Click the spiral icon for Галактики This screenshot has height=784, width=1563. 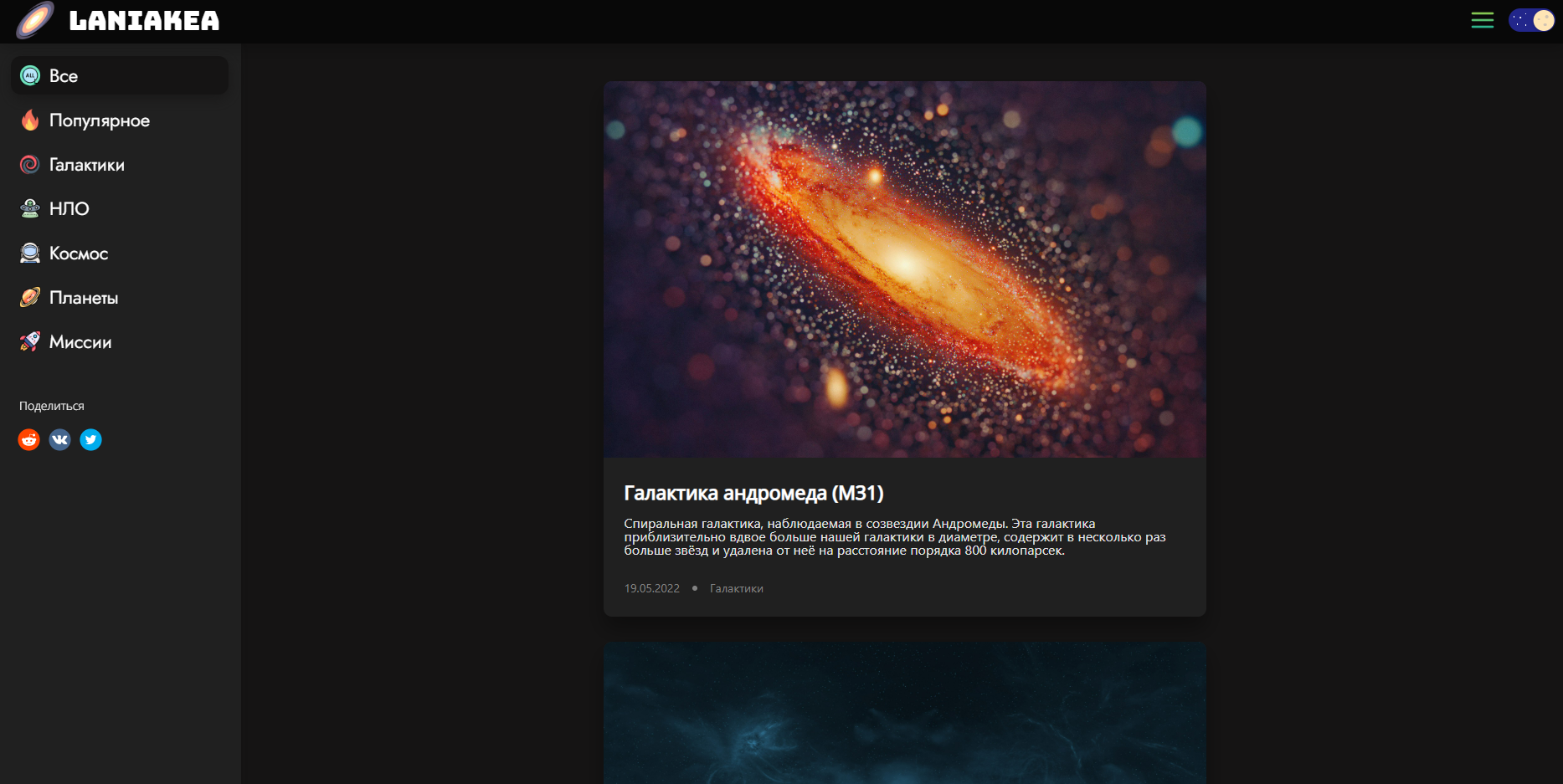(x=30, y=164)
